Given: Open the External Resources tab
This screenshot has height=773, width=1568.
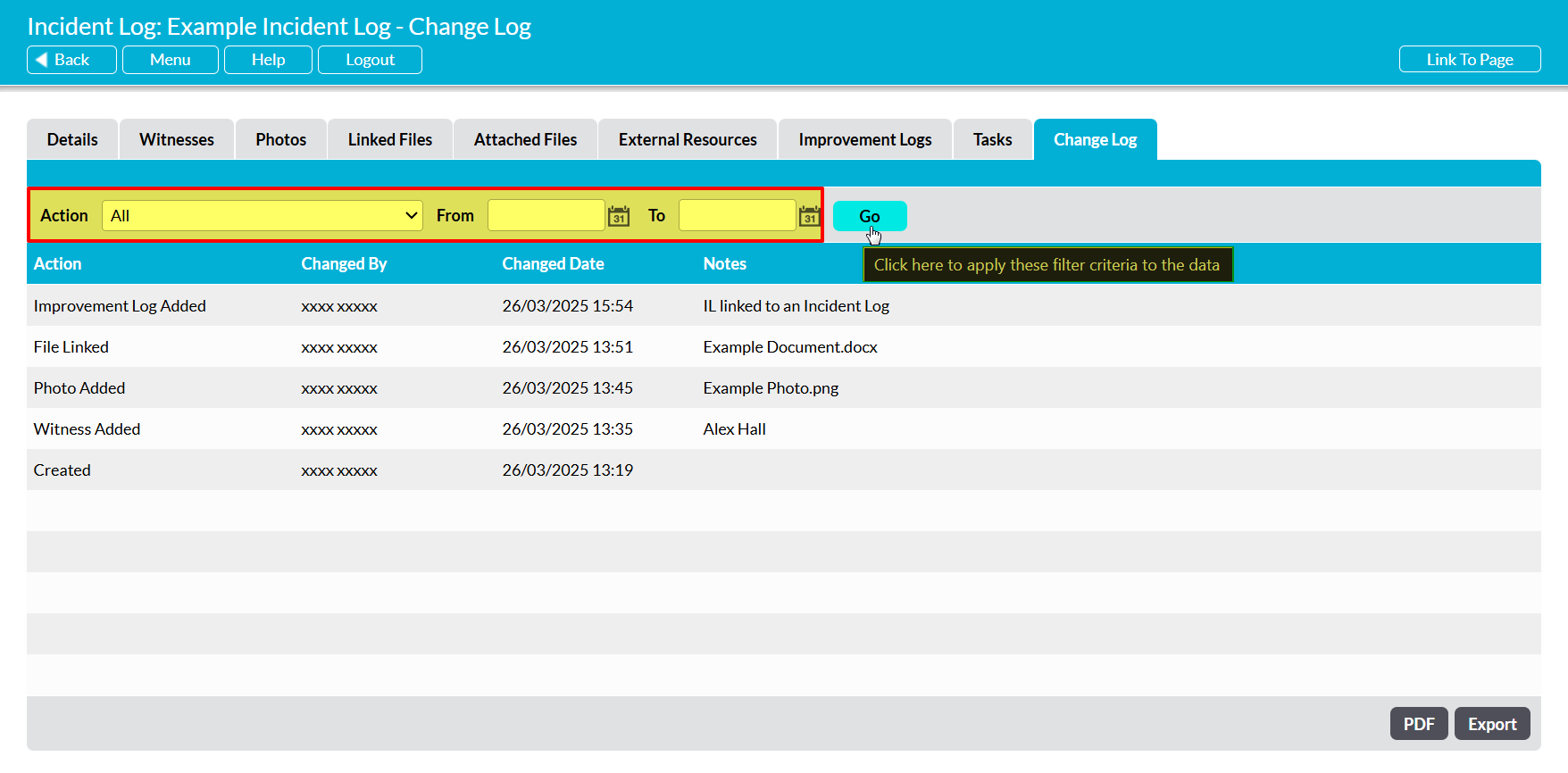Looking at the screenshot, I should pyautogui.click(x=688, y=139).
